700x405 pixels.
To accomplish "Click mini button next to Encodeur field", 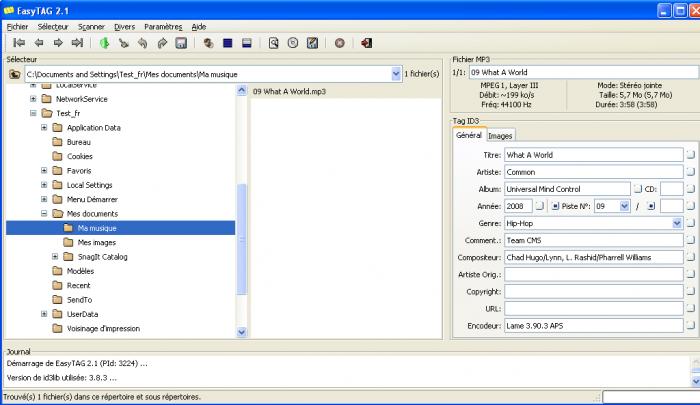I will pyautogui.click(x=691, y=326).
